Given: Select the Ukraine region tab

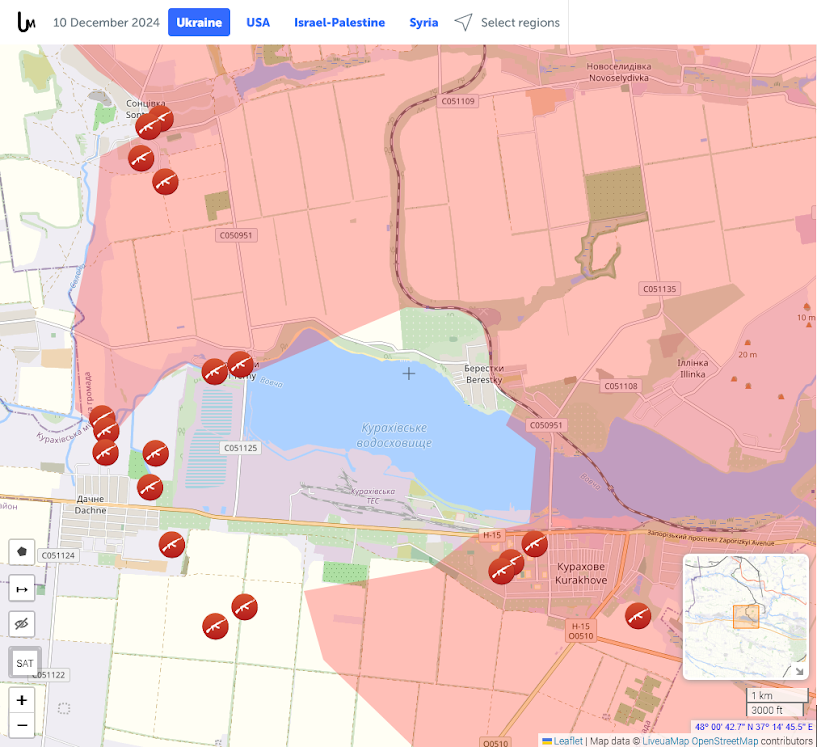Looking at the screenshot, I should [199, 22].
